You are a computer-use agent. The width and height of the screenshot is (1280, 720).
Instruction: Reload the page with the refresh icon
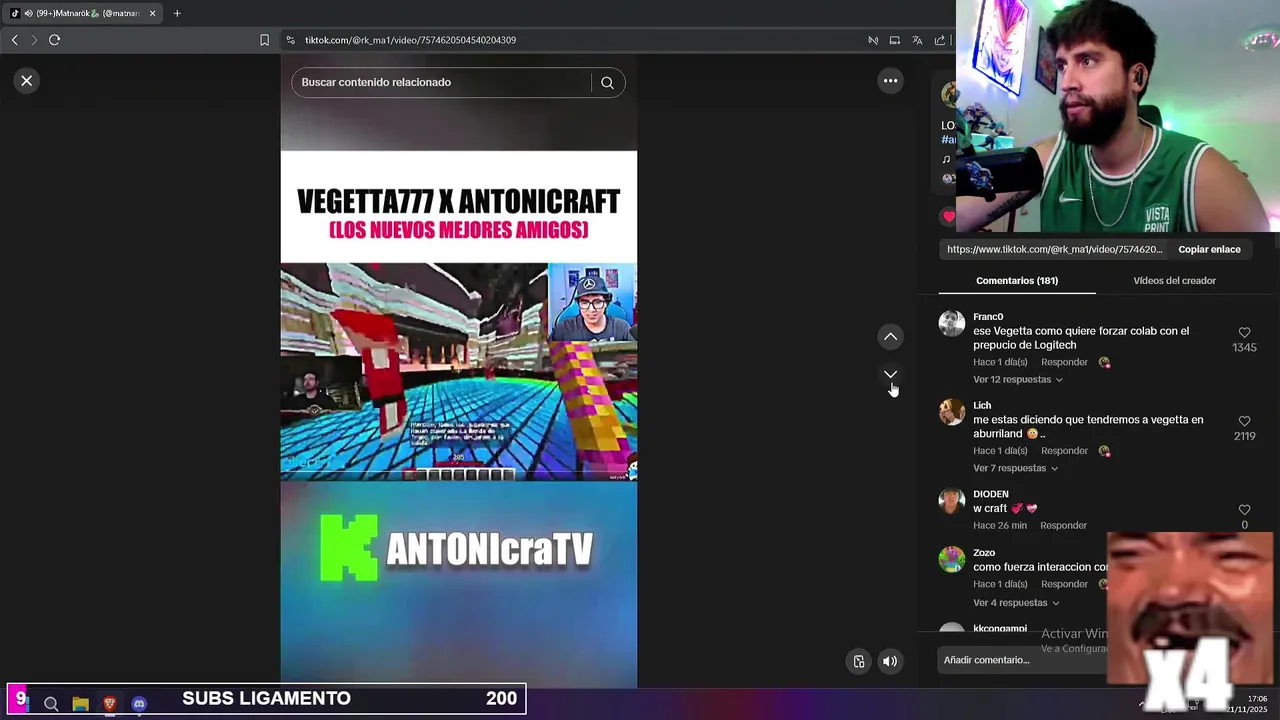pos(54,40)
